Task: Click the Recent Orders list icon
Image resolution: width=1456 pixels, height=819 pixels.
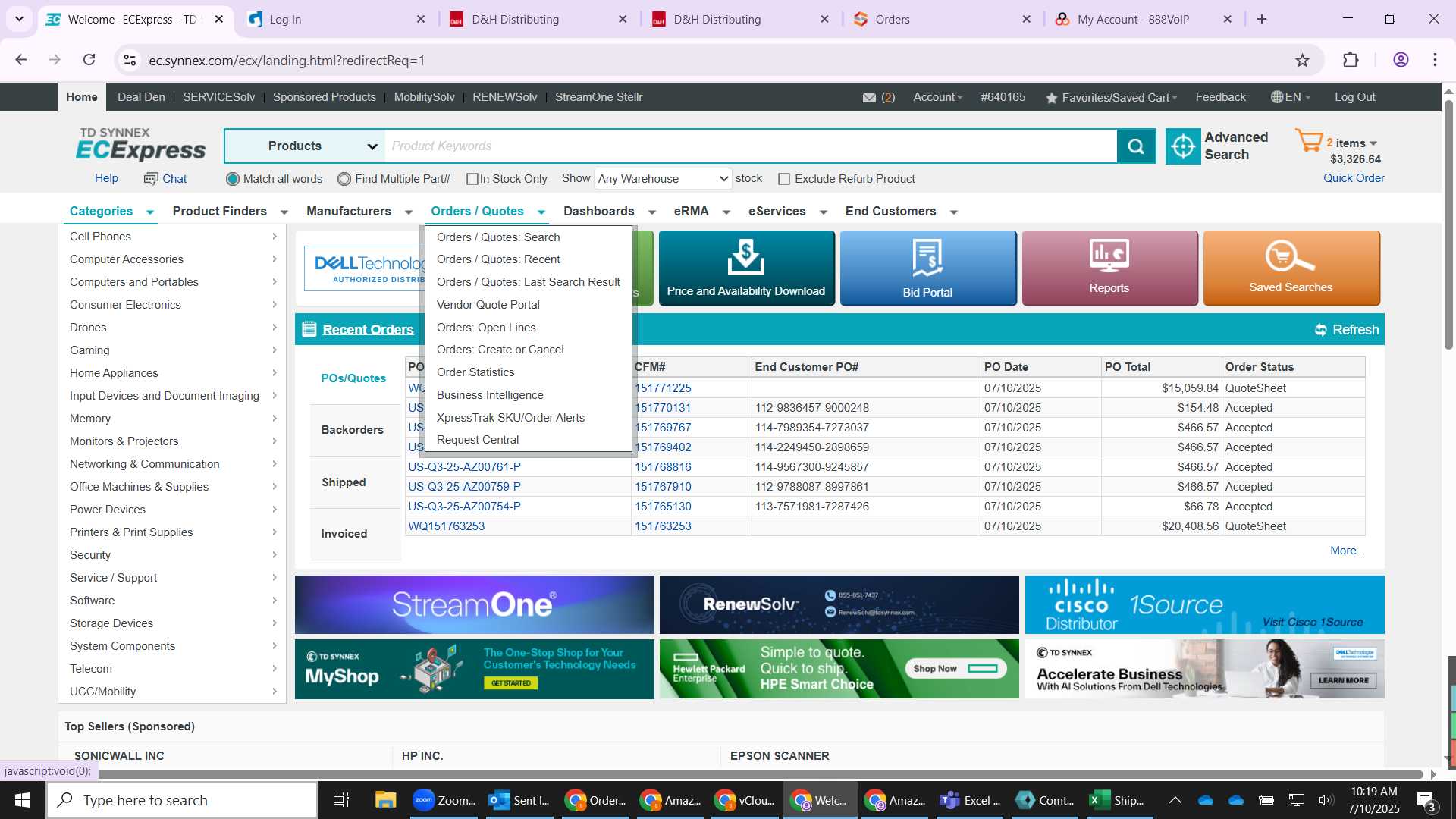Action: (x=309, y=329)
